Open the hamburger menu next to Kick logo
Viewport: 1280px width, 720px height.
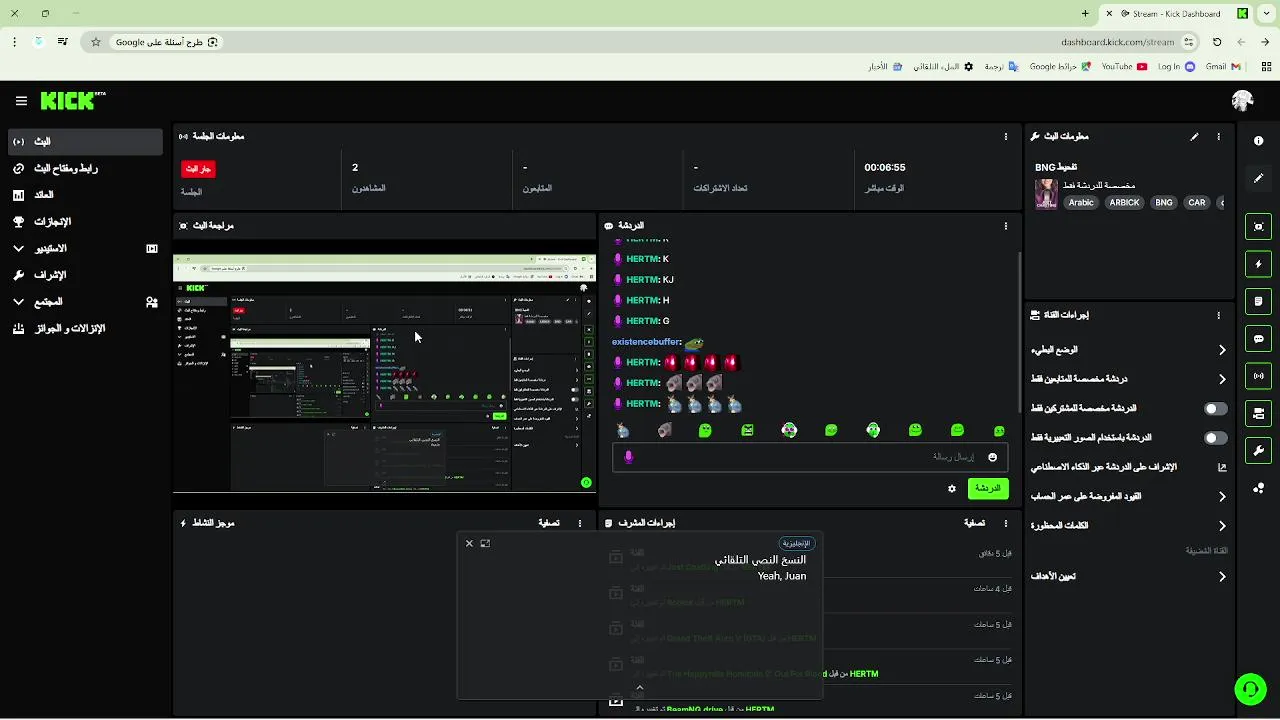tap(21, 101)
